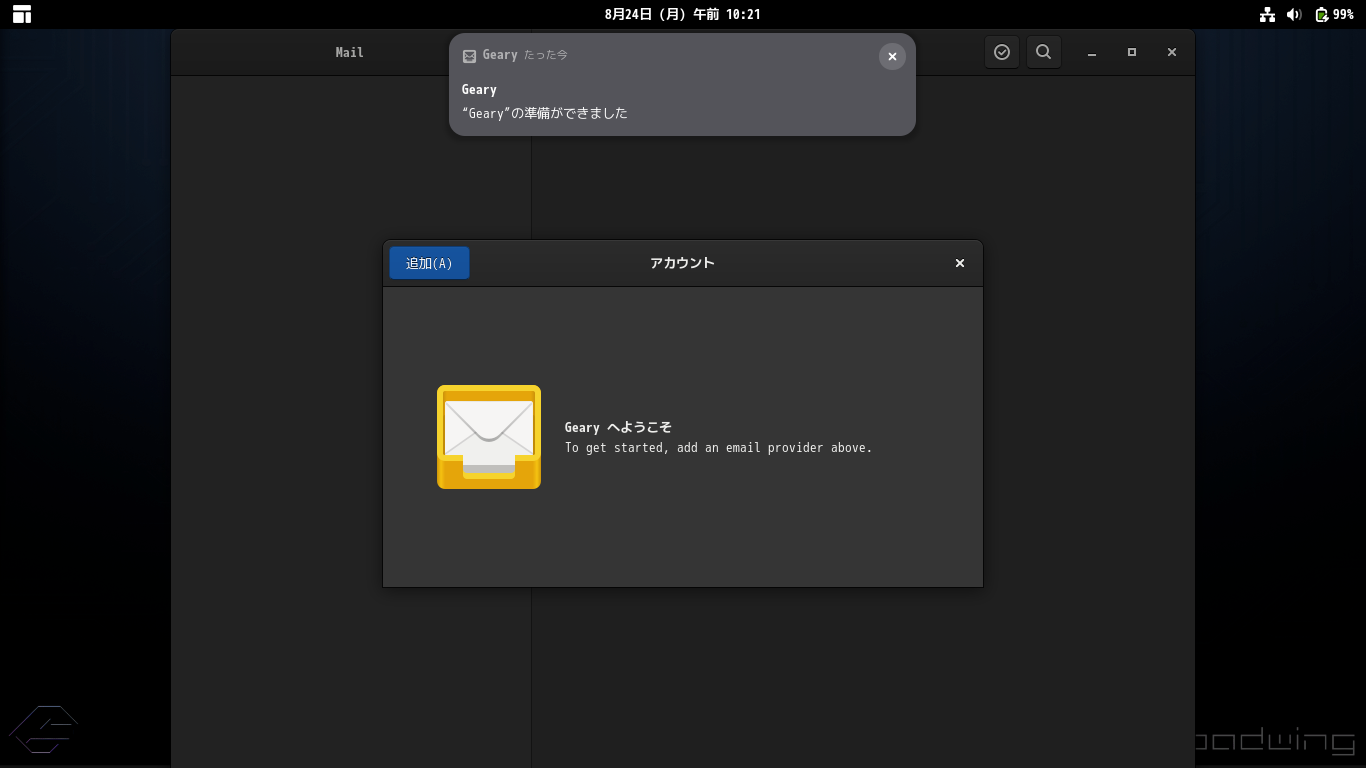This screenshot has width=1366, height=768.
Task: Click the battery indicator showing 99%
Action: coord(1334,14)
